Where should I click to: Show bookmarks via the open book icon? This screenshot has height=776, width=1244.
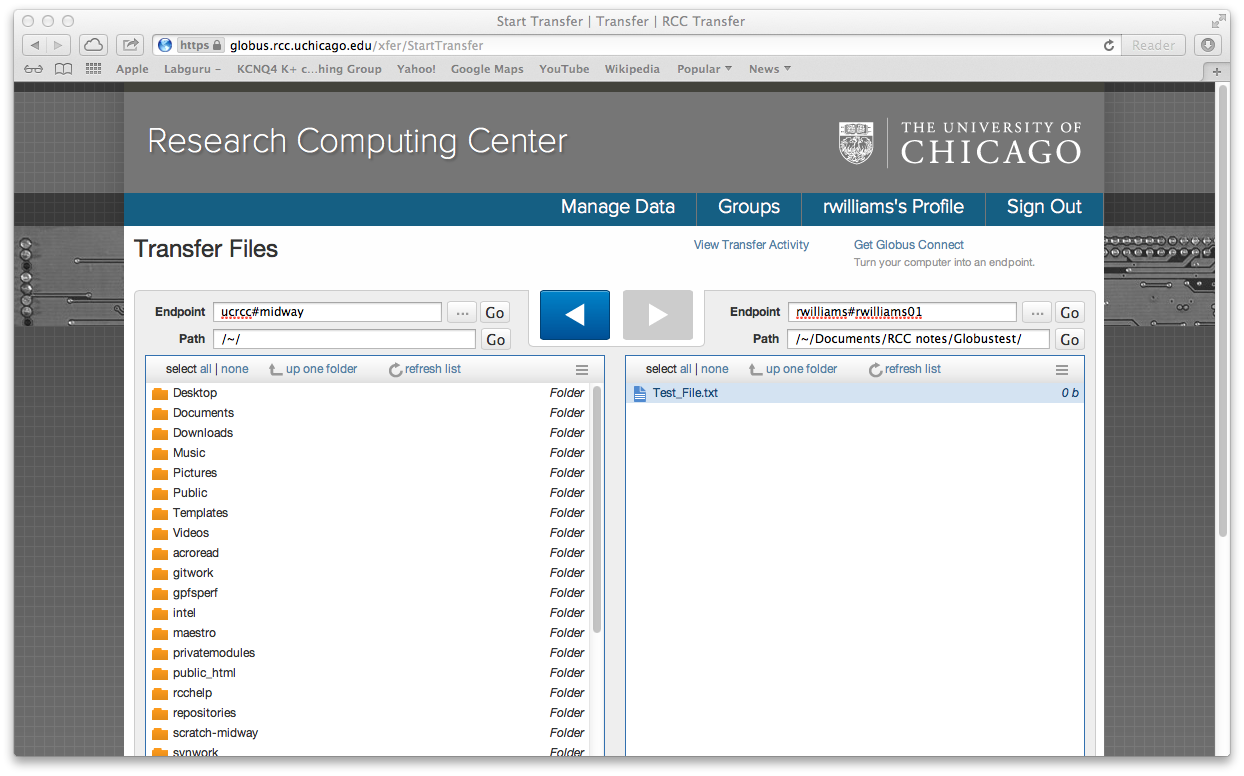tap(63, 69)
